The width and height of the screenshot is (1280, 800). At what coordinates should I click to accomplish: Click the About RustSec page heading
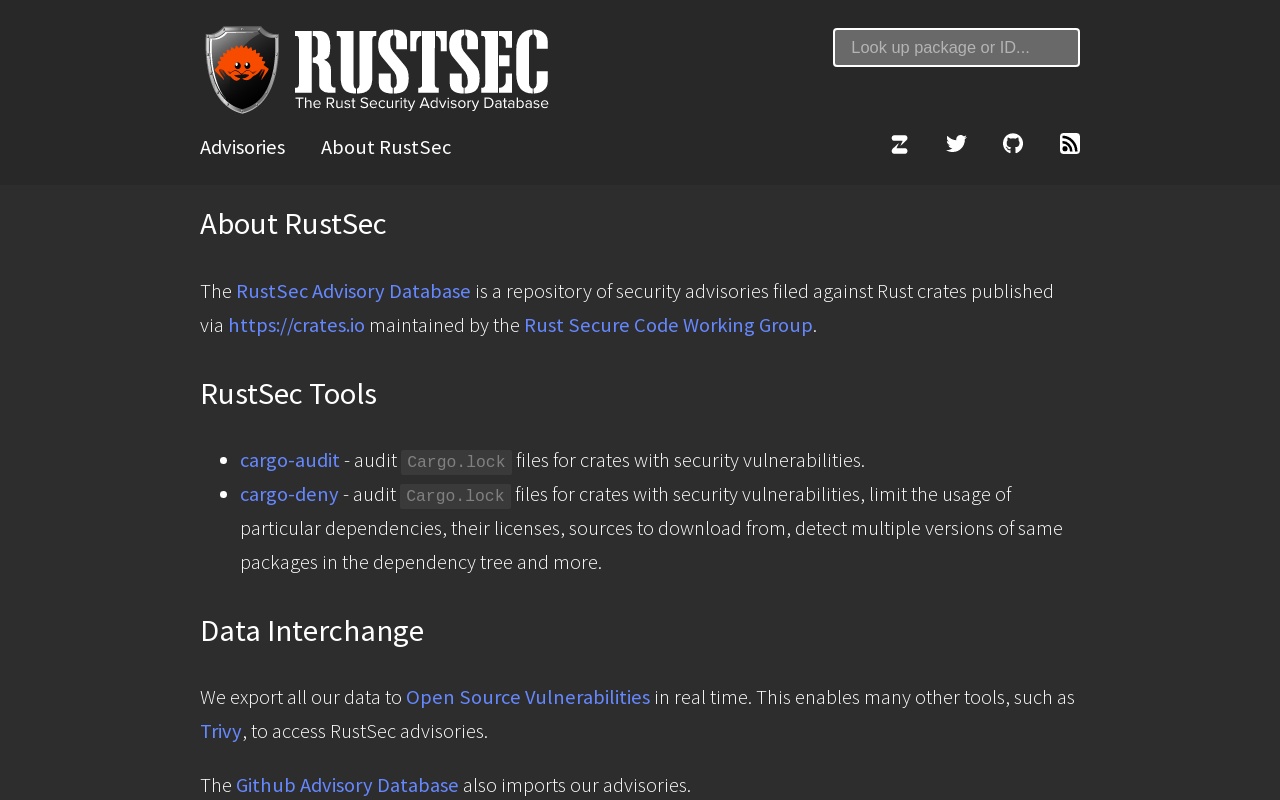coord(293,224)
